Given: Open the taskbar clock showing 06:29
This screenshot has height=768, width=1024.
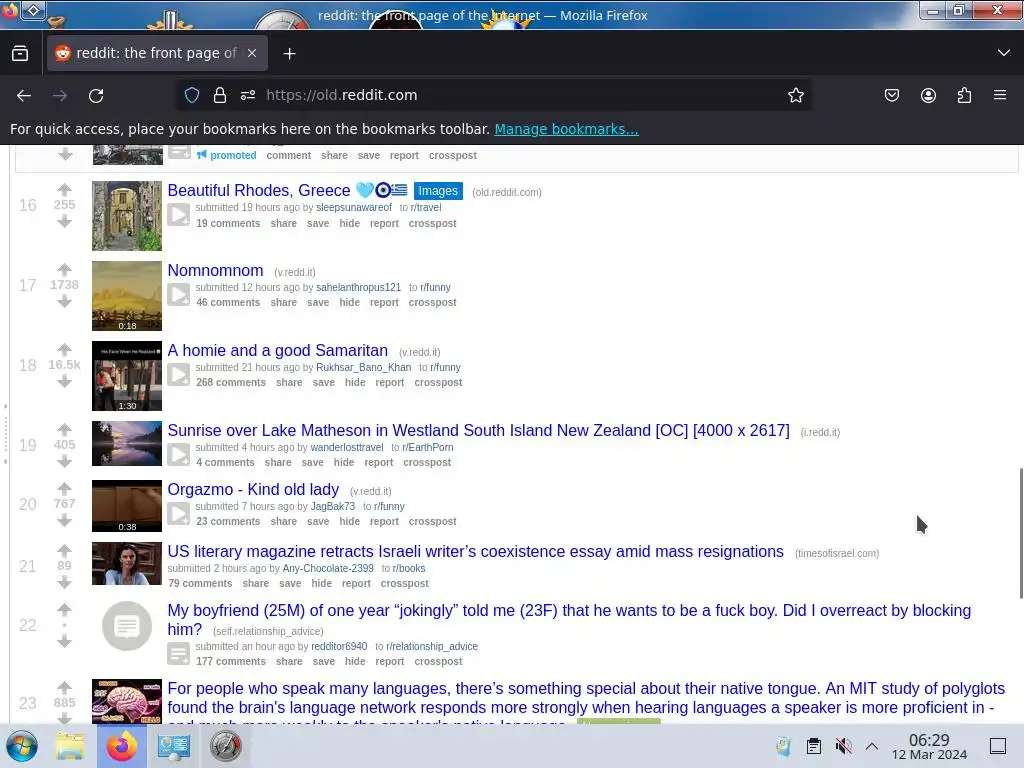Looking at the screenshot, I should (929, 746).
